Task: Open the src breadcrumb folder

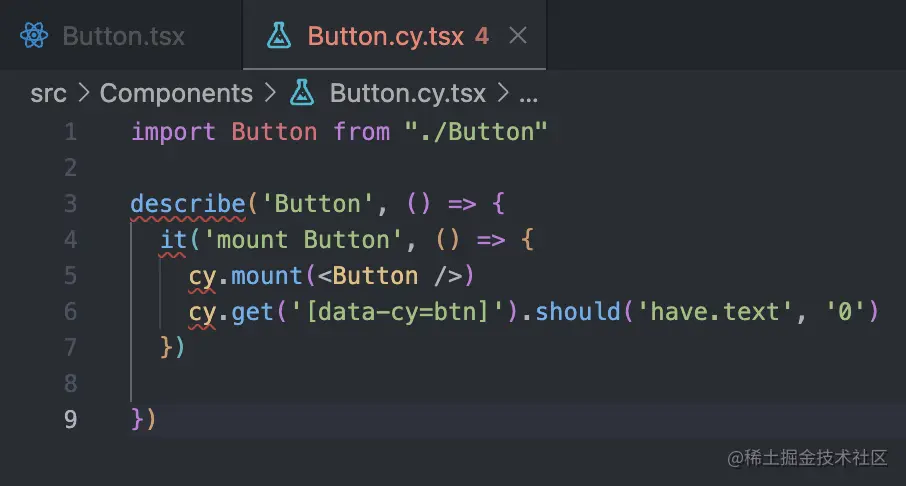Action: pos(49,93)
